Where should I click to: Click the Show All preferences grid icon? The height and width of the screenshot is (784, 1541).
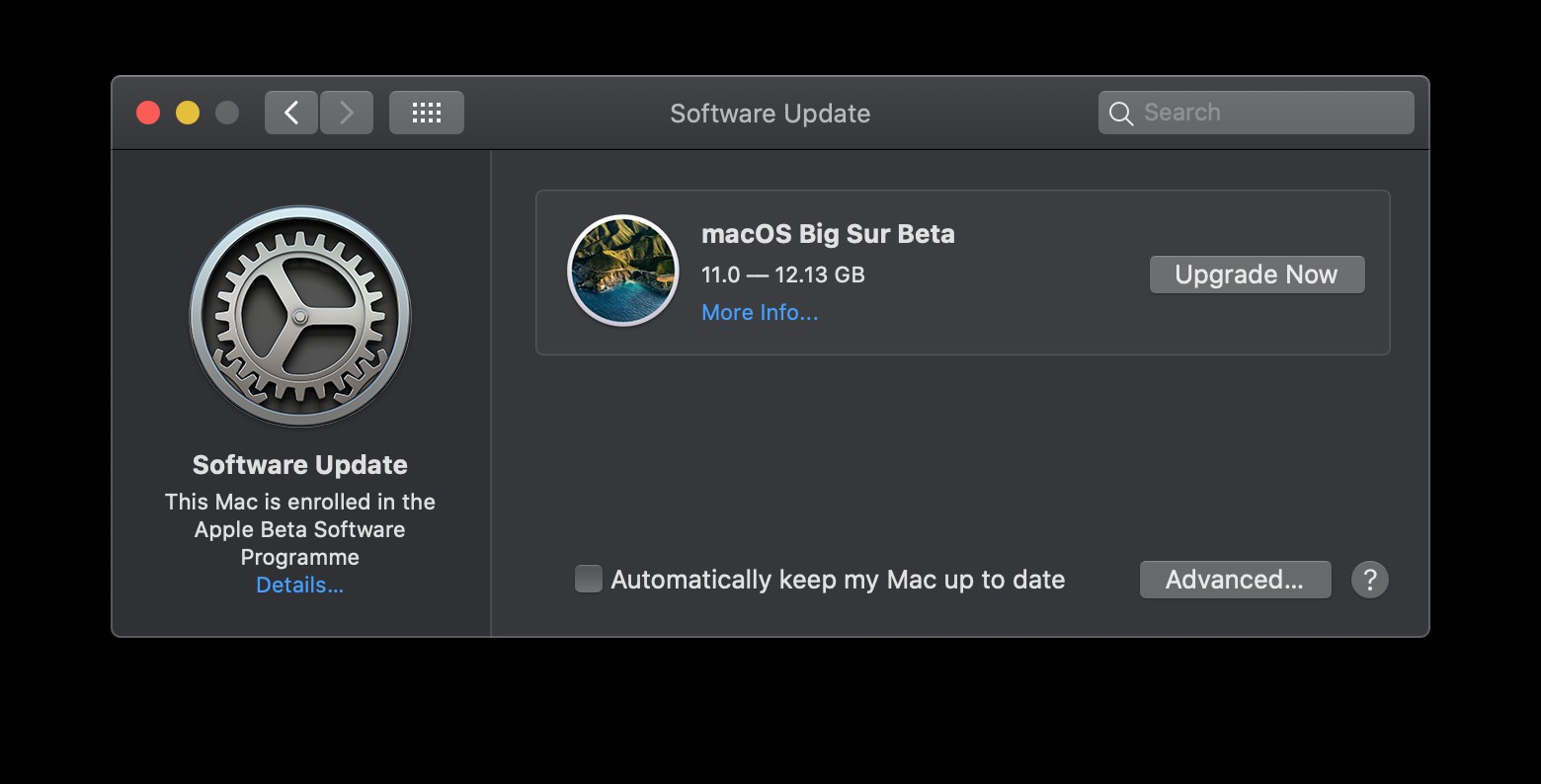(x=426, y=112)
